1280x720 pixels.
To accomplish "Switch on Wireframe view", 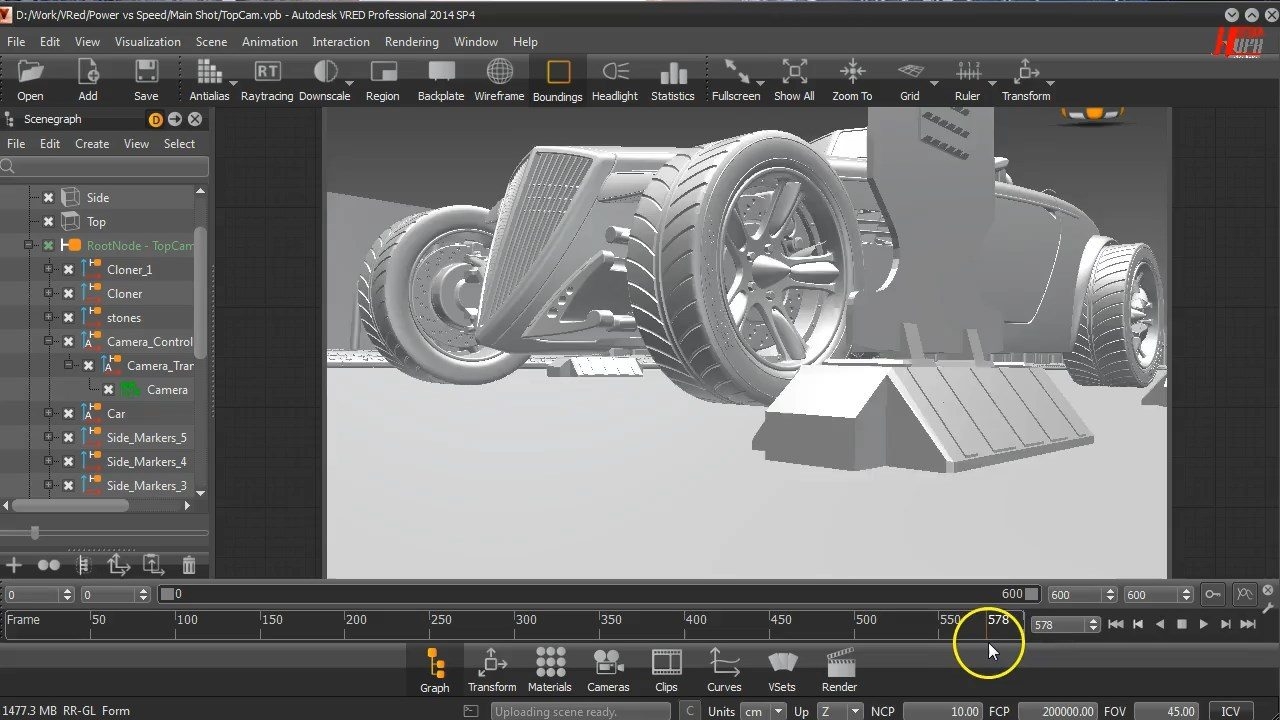I will (499, 72).
